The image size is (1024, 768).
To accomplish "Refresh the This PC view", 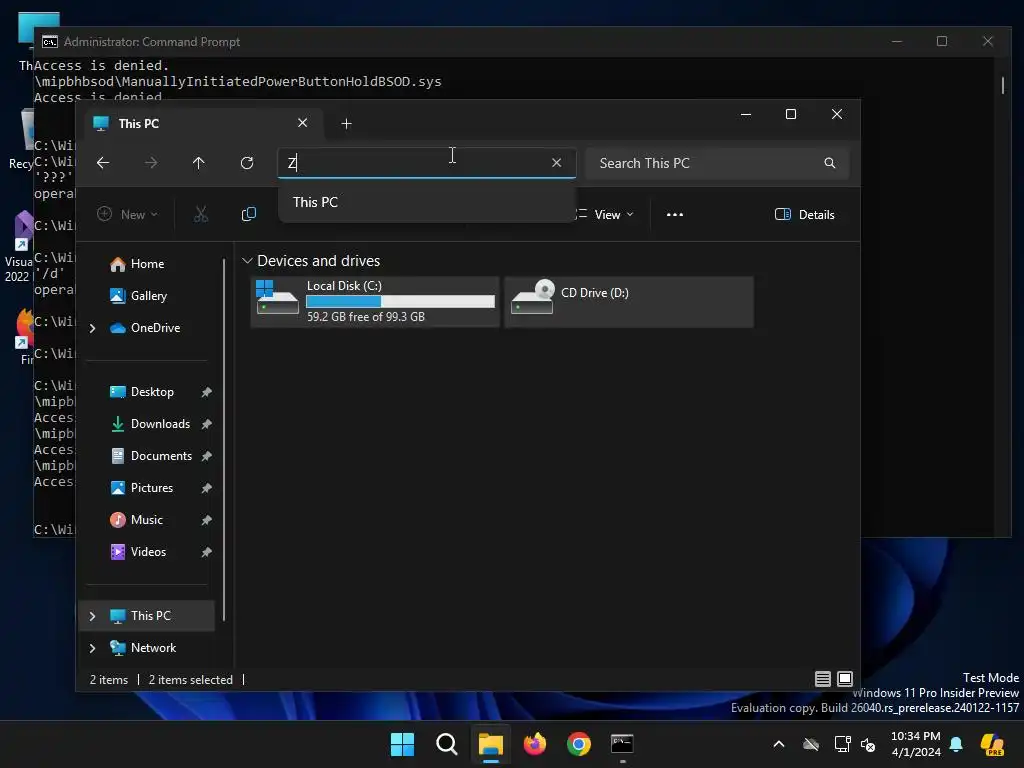I will (247, 163).
